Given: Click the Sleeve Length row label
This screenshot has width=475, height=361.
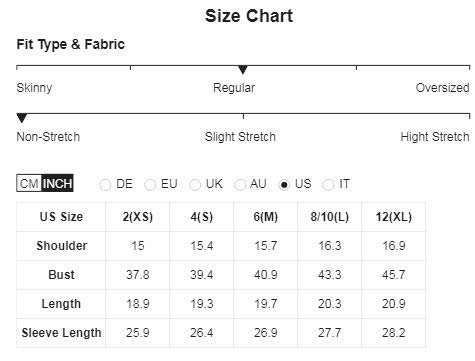Looking at the screenshot, I should (x=61, y=333).
